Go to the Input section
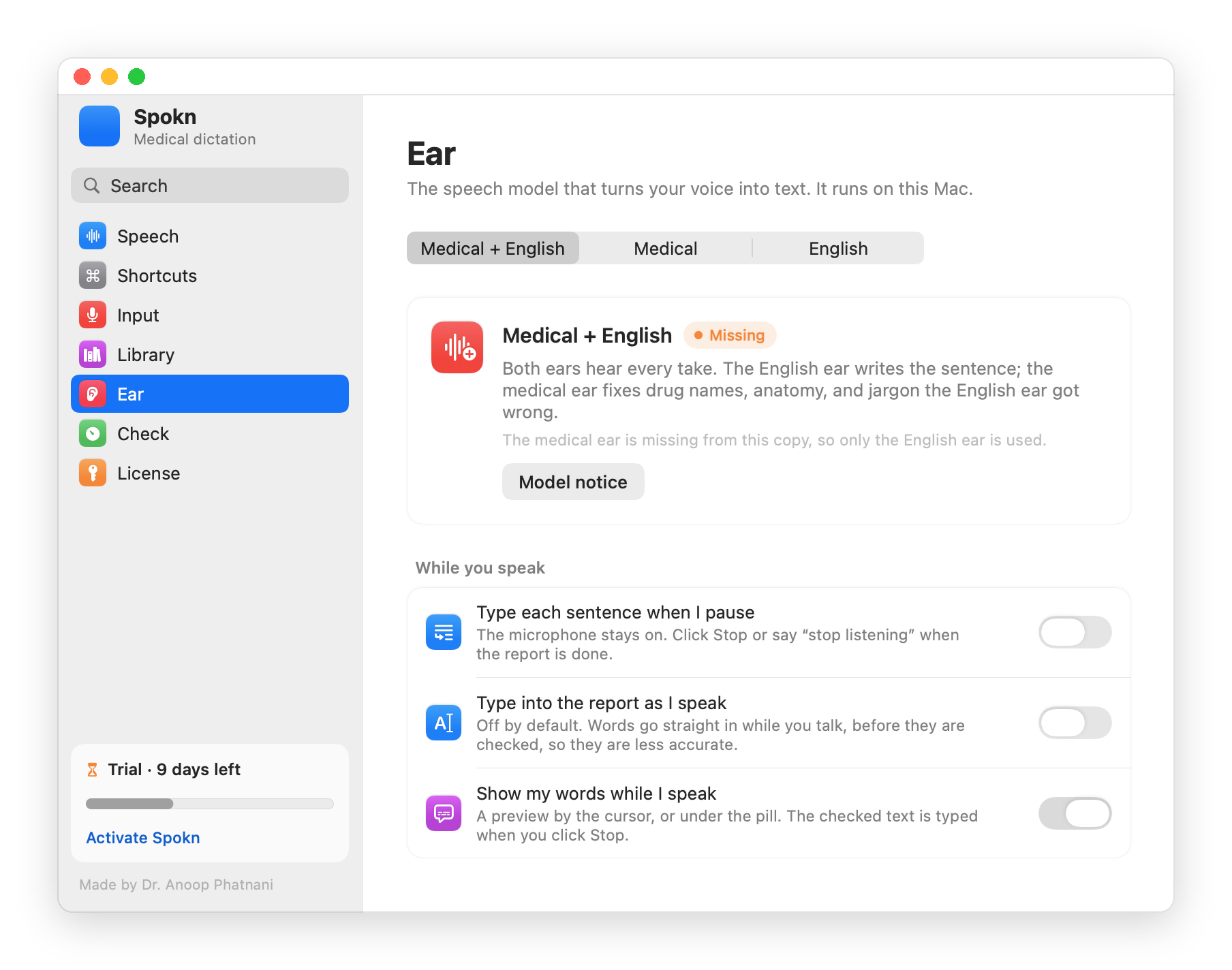Image resolution: width=1232 pixels, height=970 pixels. [210, 315]
